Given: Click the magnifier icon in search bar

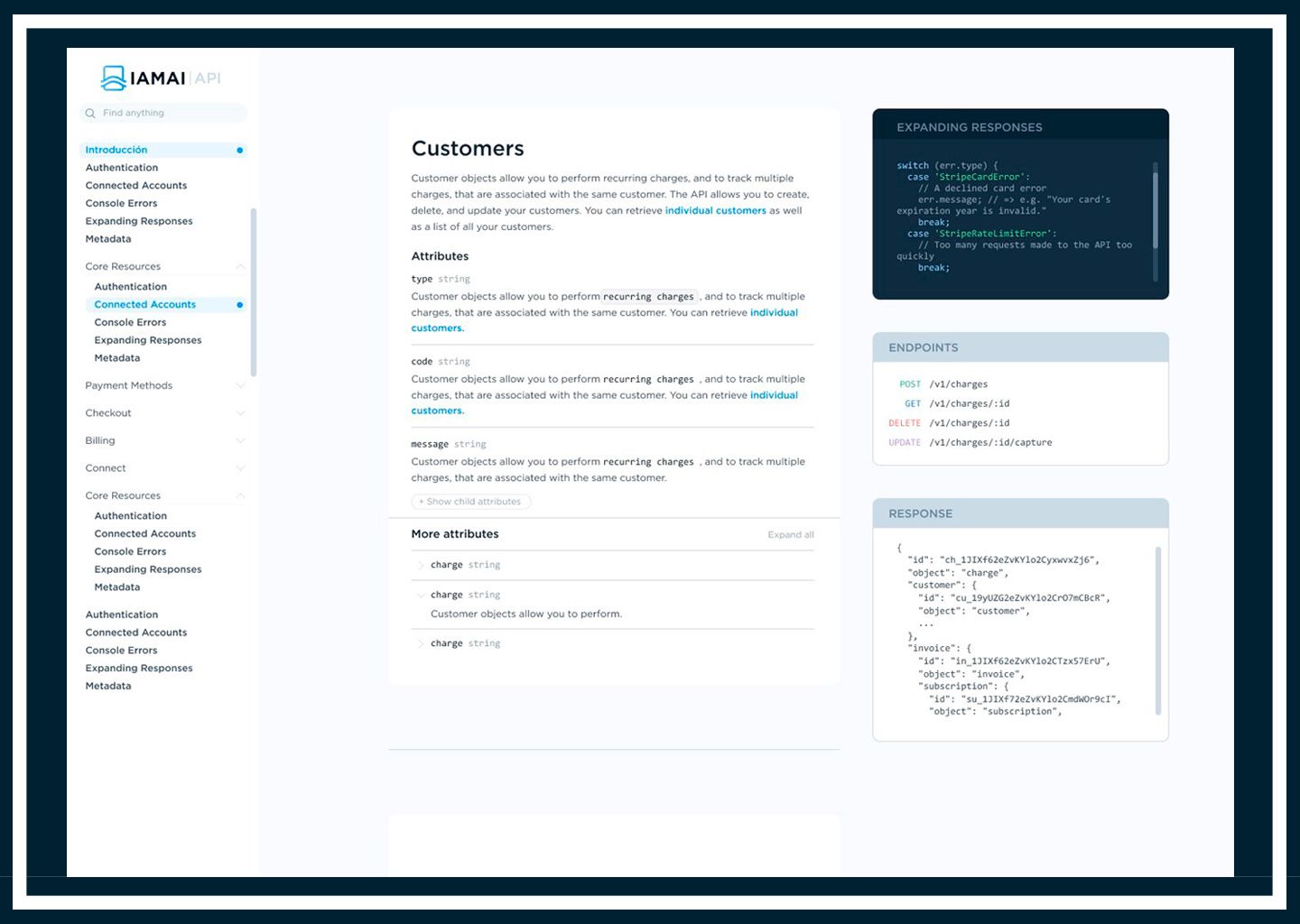Looking at the screenshot, I should (x=90, y=114).
